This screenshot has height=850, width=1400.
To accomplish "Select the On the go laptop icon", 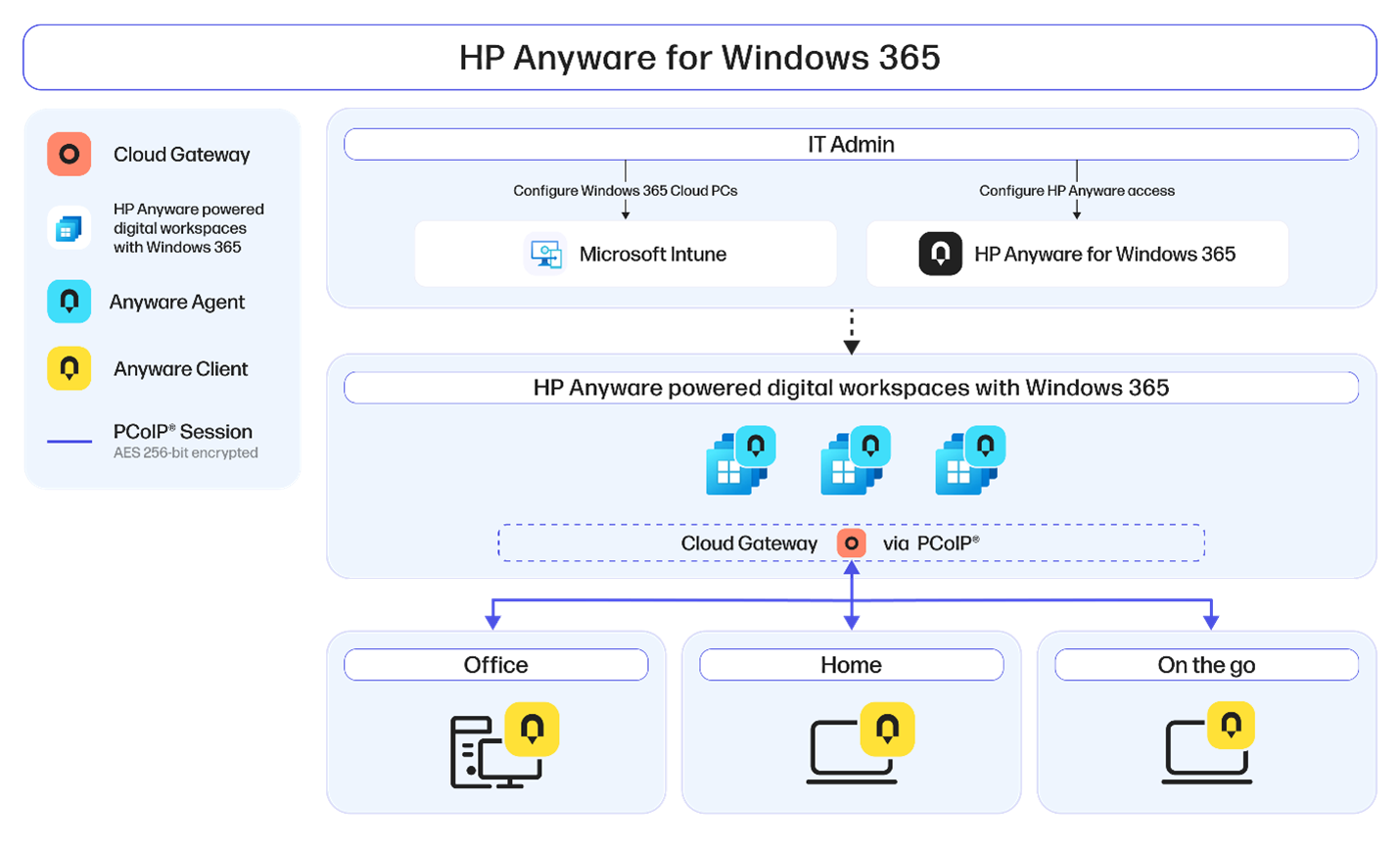I will pyautogui.click(x=1209, y=743).
